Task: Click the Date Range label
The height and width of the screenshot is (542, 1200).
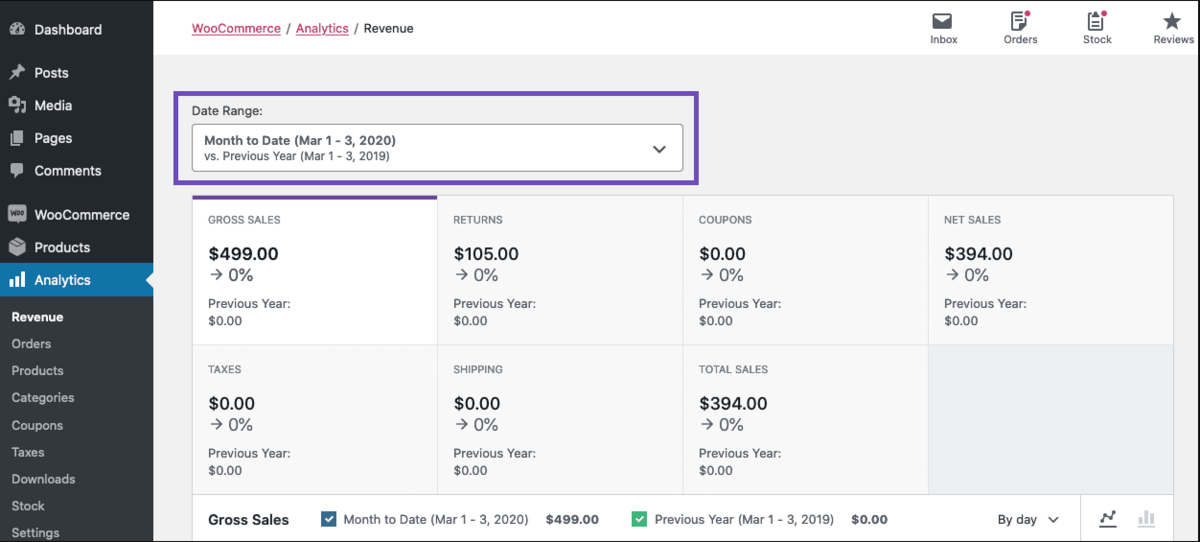Action: click(x=227, y=110)
